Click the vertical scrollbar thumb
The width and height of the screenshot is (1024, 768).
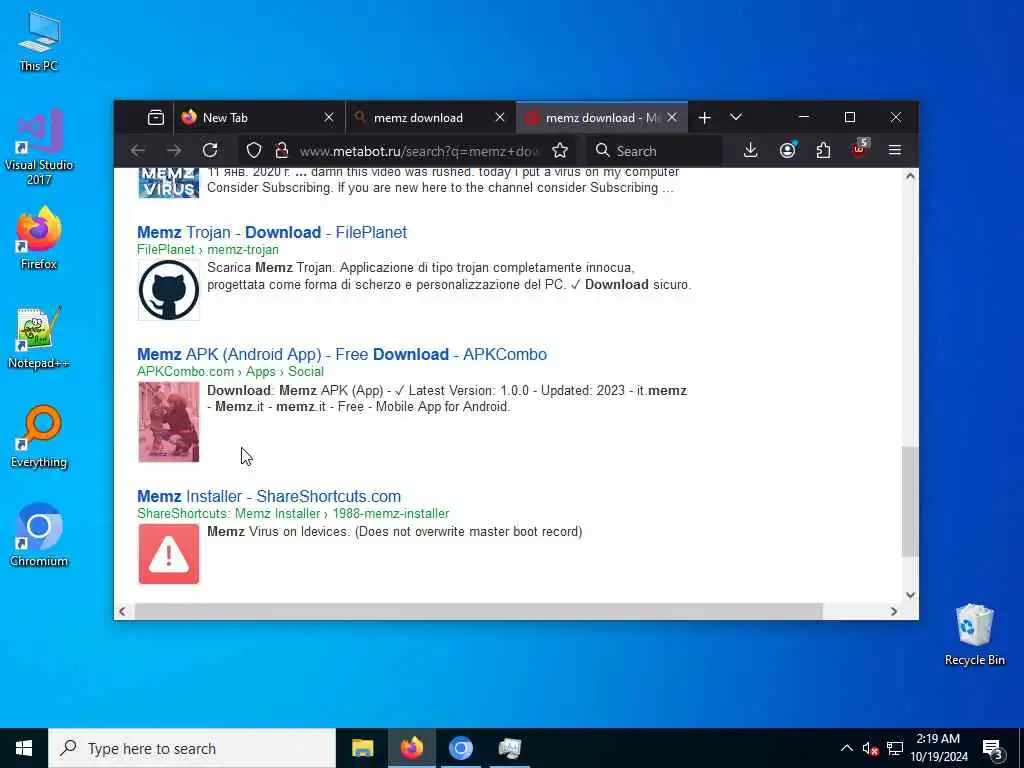click(x=910, y=502)
